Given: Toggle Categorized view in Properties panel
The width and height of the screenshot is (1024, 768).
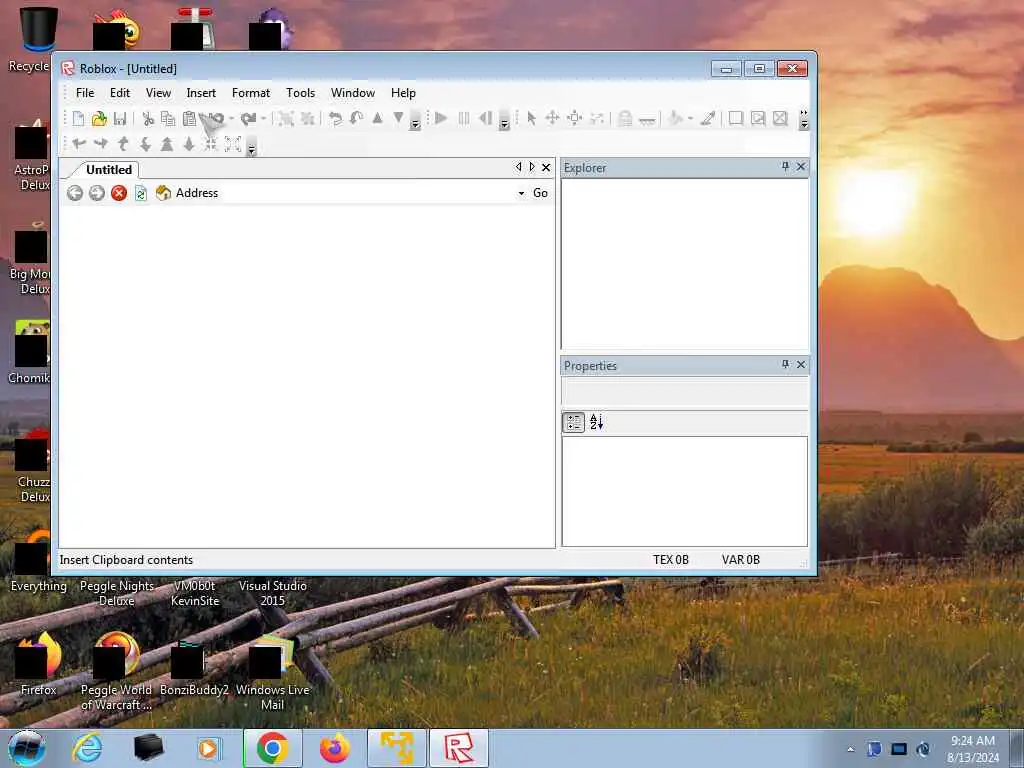Looking at the screenshot, I should [x=573, y=423].
